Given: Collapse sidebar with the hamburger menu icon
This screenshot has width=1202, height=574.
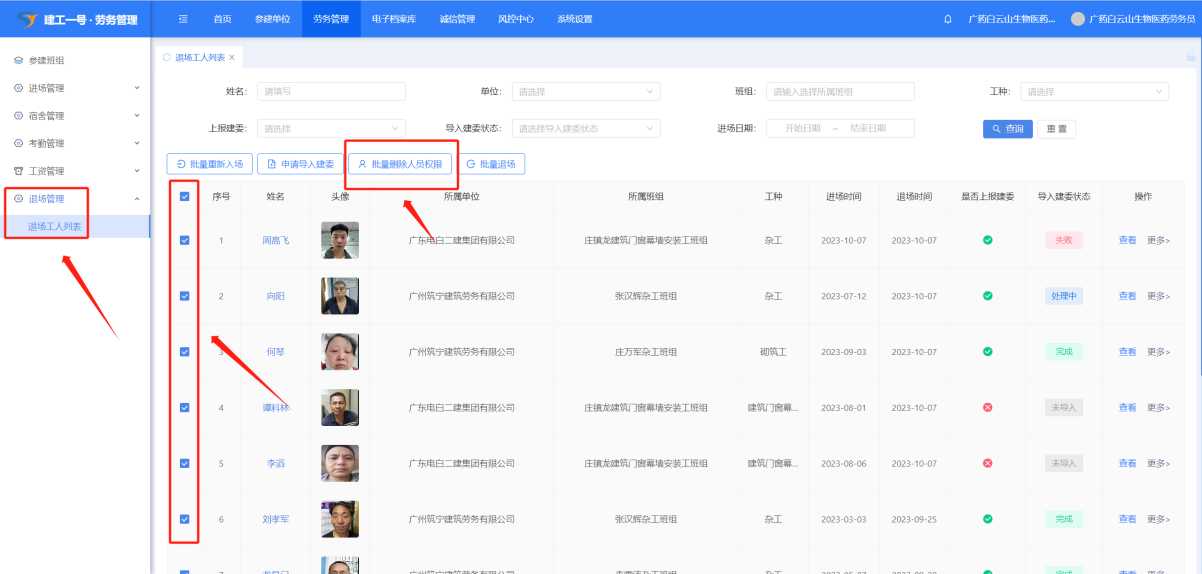Looking at the screenshot, I should tap(183, 19).
